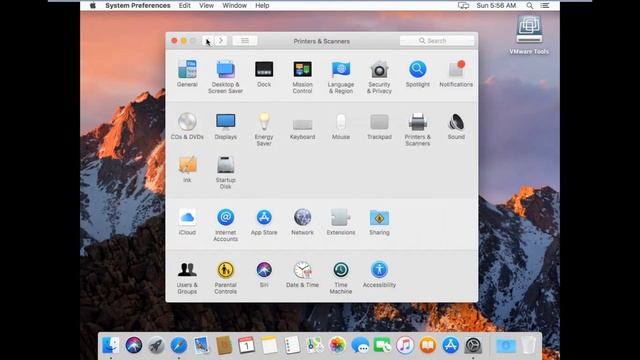Open iCloud preferences
The image size is (640, 360).
[187, 222]
